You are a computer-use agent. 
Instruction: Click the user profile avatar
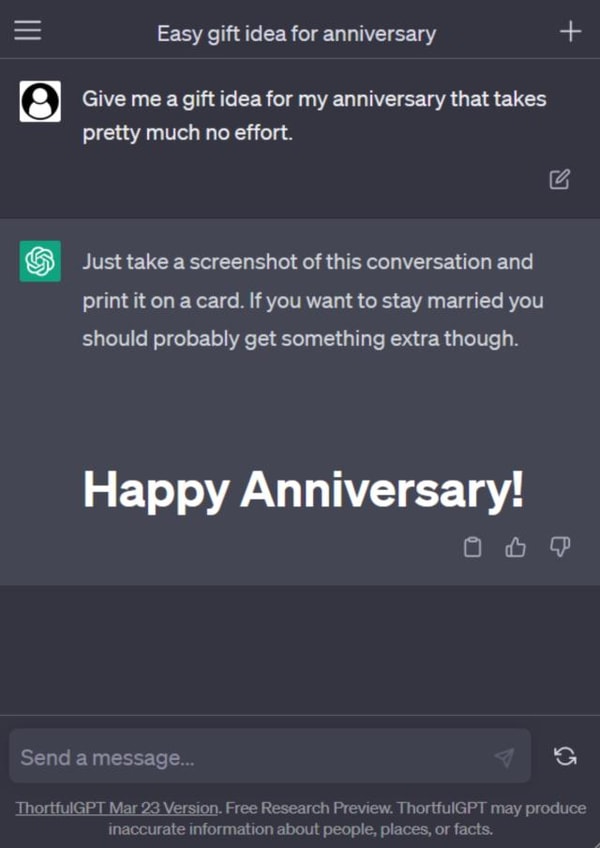pos(40,99)
